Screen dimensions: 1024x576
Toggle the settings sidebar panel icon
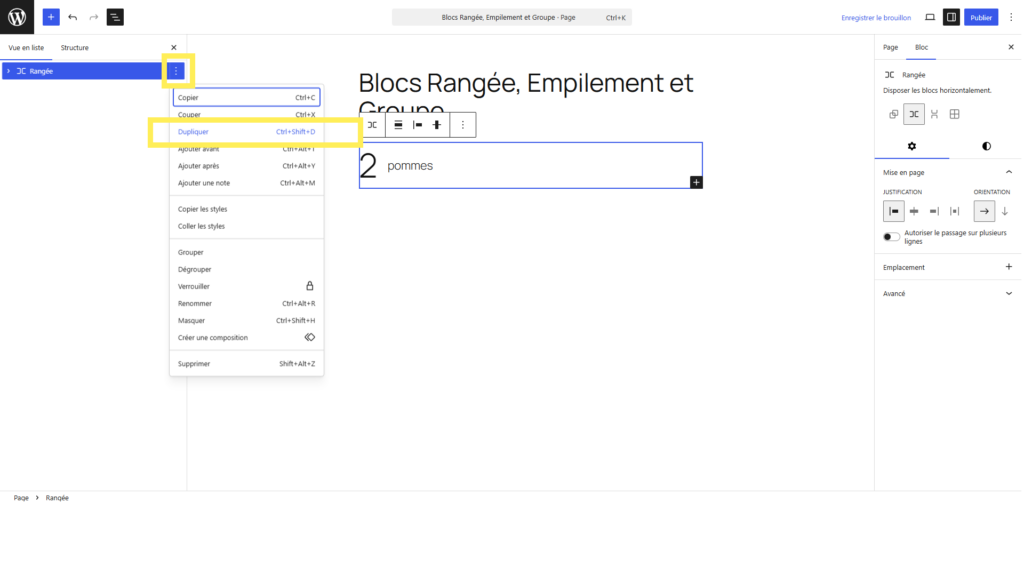[952, 18]
